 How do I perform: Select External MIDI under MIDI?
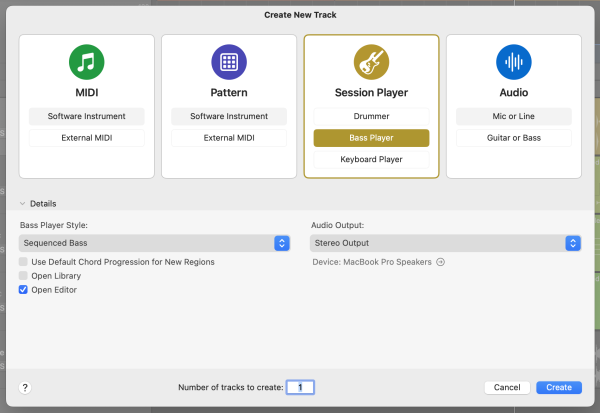86,138
